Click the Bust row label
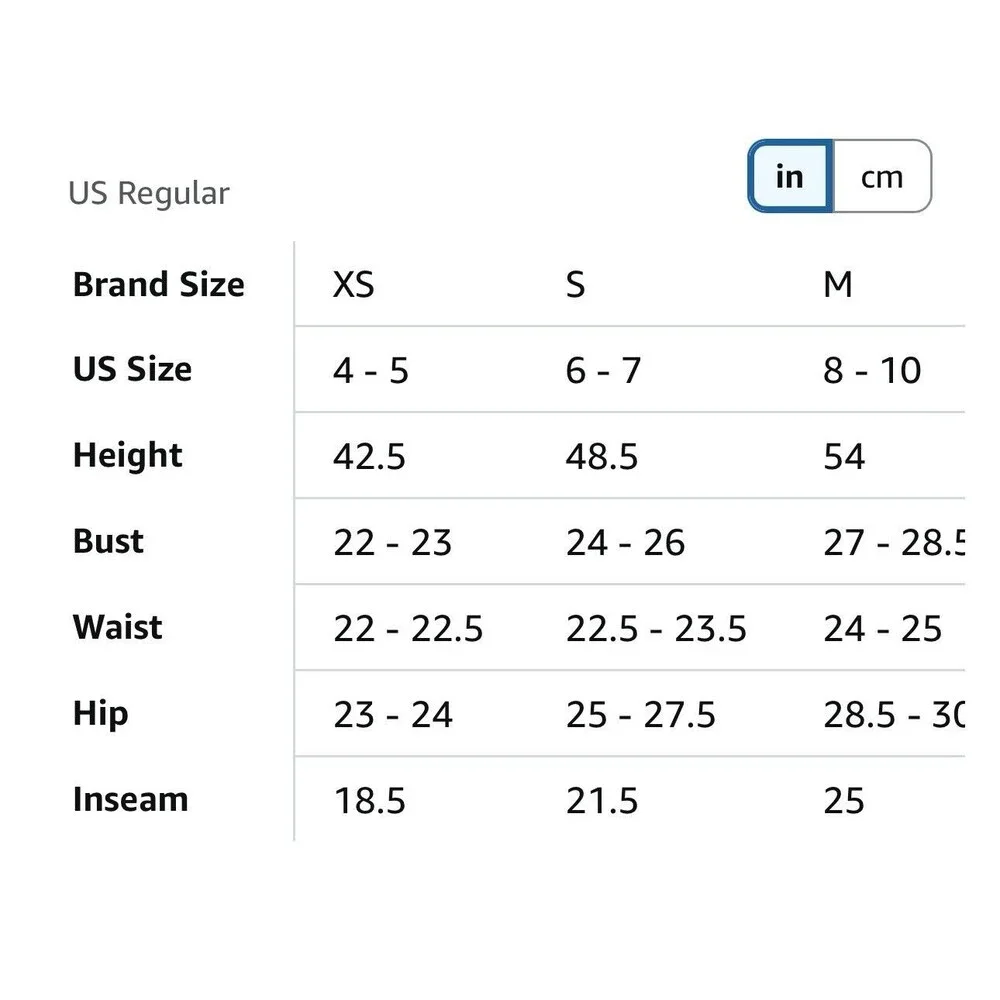This screenshot has height=1000, width=1000. coord(108,541)
